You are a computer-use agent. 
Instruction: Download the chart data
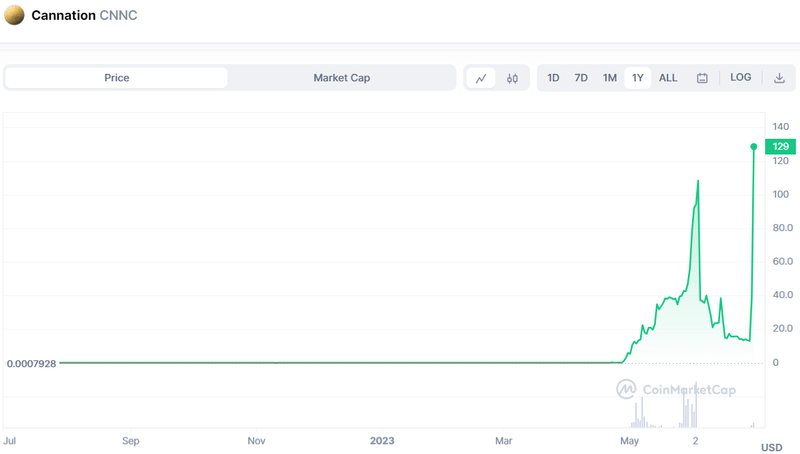click(x=779, y=78)
